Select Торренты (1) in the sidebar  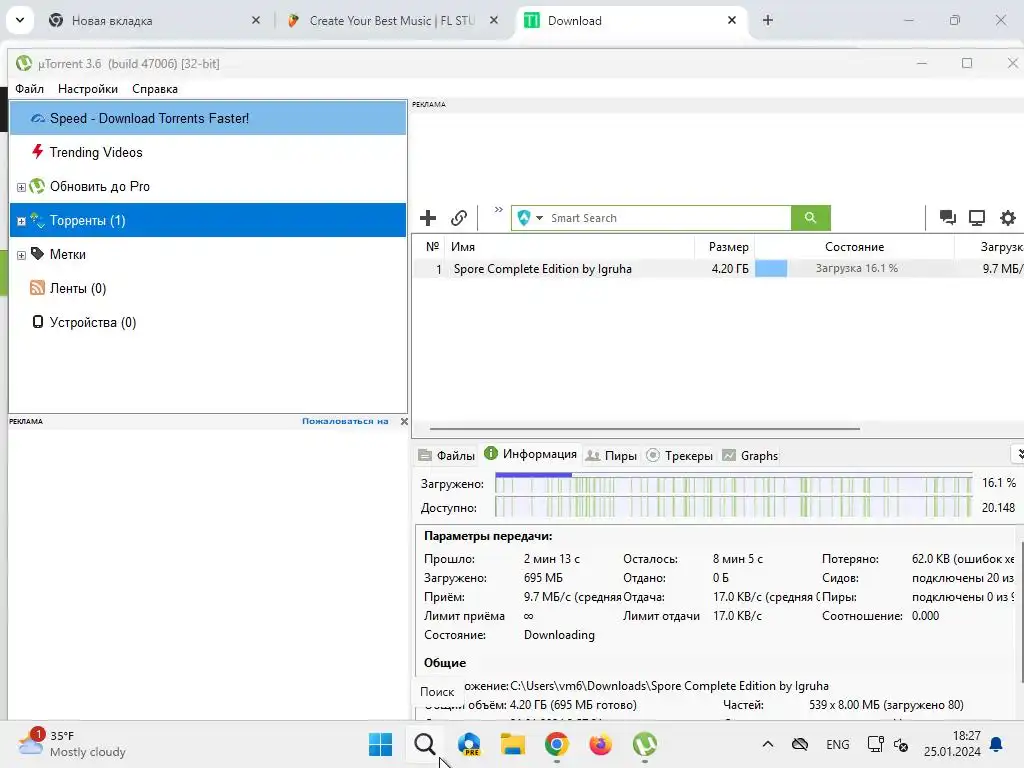(x=208, y=220)
